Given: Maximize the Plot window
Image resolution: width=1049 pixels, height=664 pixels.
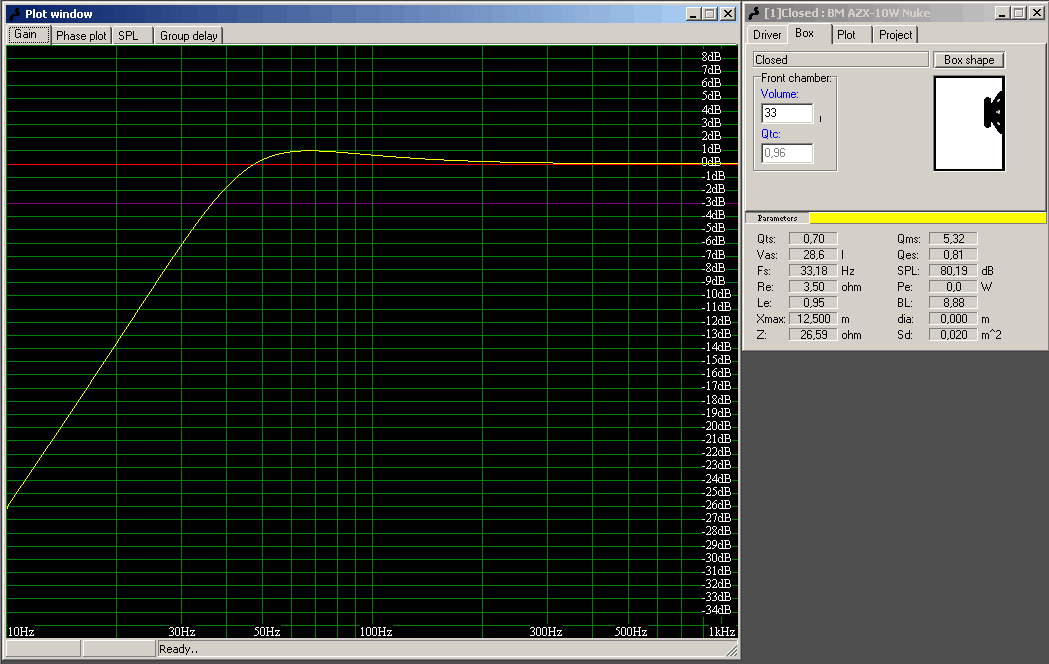Looking at the screenshot, I should click(709, 14).
